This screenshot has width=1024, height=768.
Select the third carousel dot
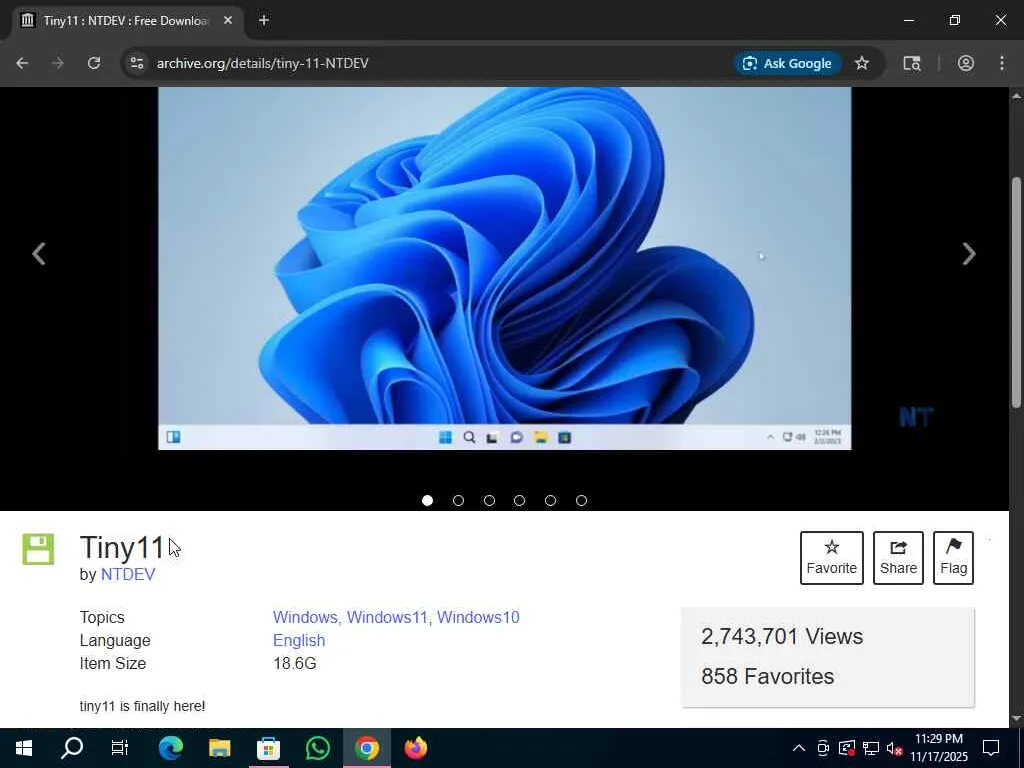click(489, 500)
